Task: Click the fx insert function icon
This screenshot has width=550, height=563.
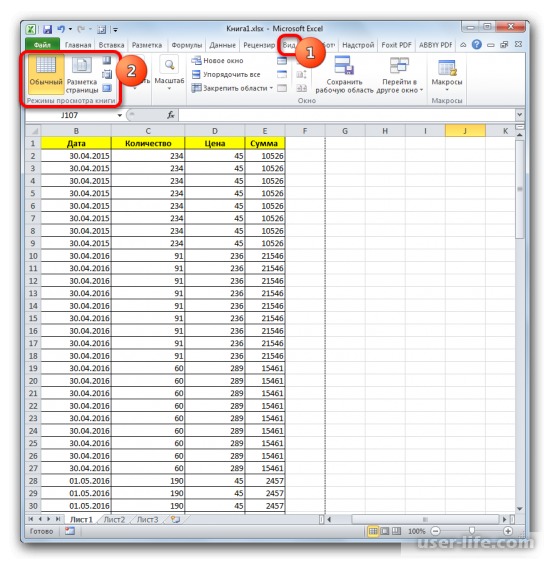Action: 171,115
